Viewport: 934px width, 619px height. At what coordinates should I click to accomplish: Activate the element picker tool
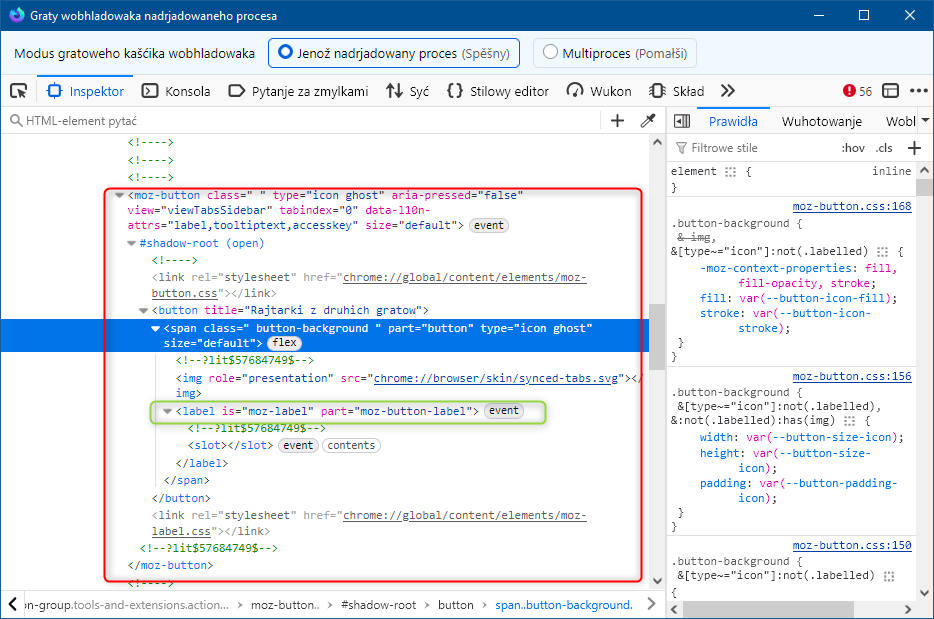18,91
